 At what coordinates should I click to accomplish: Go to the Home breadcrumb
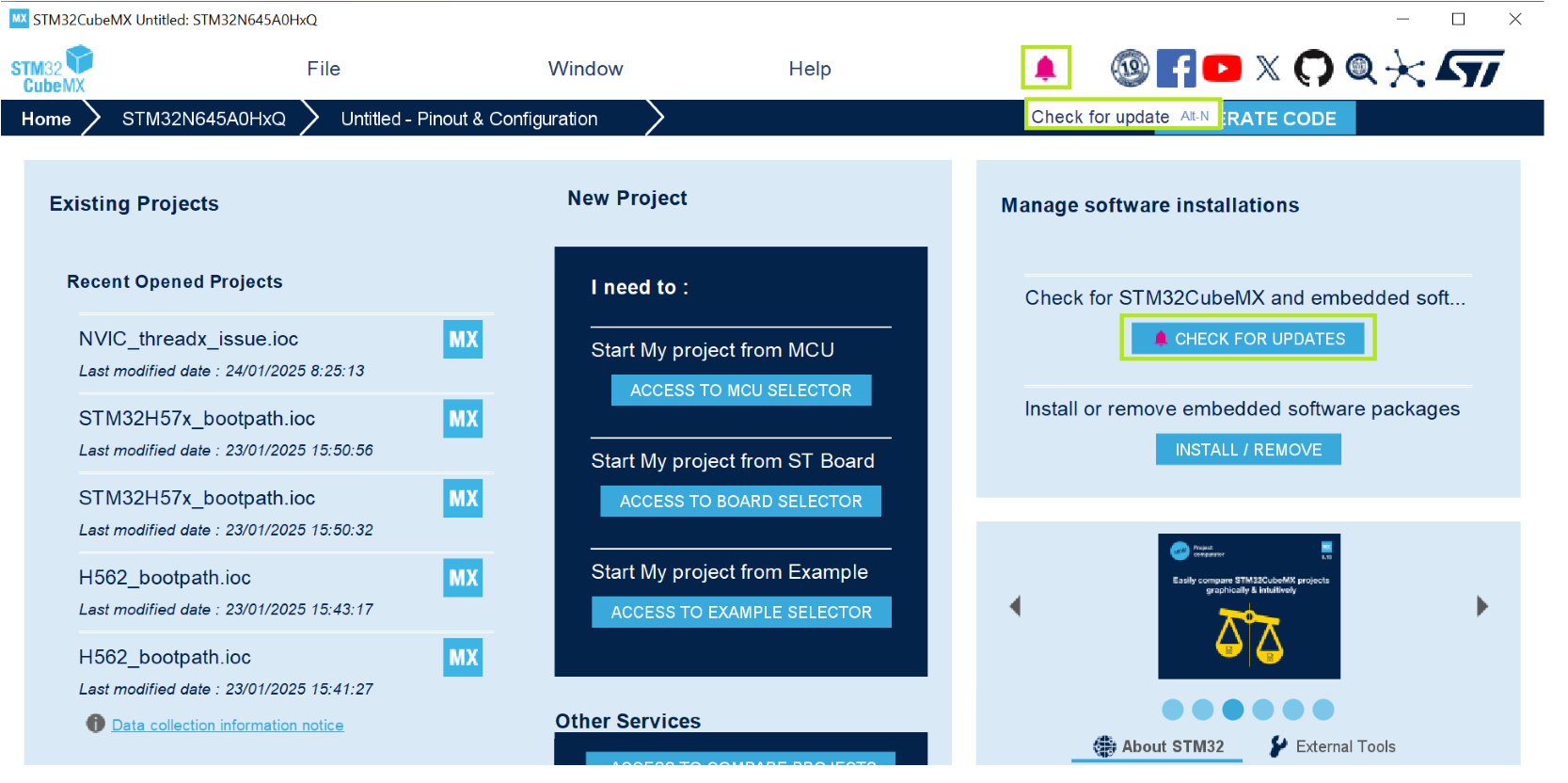tap(46, 119)
